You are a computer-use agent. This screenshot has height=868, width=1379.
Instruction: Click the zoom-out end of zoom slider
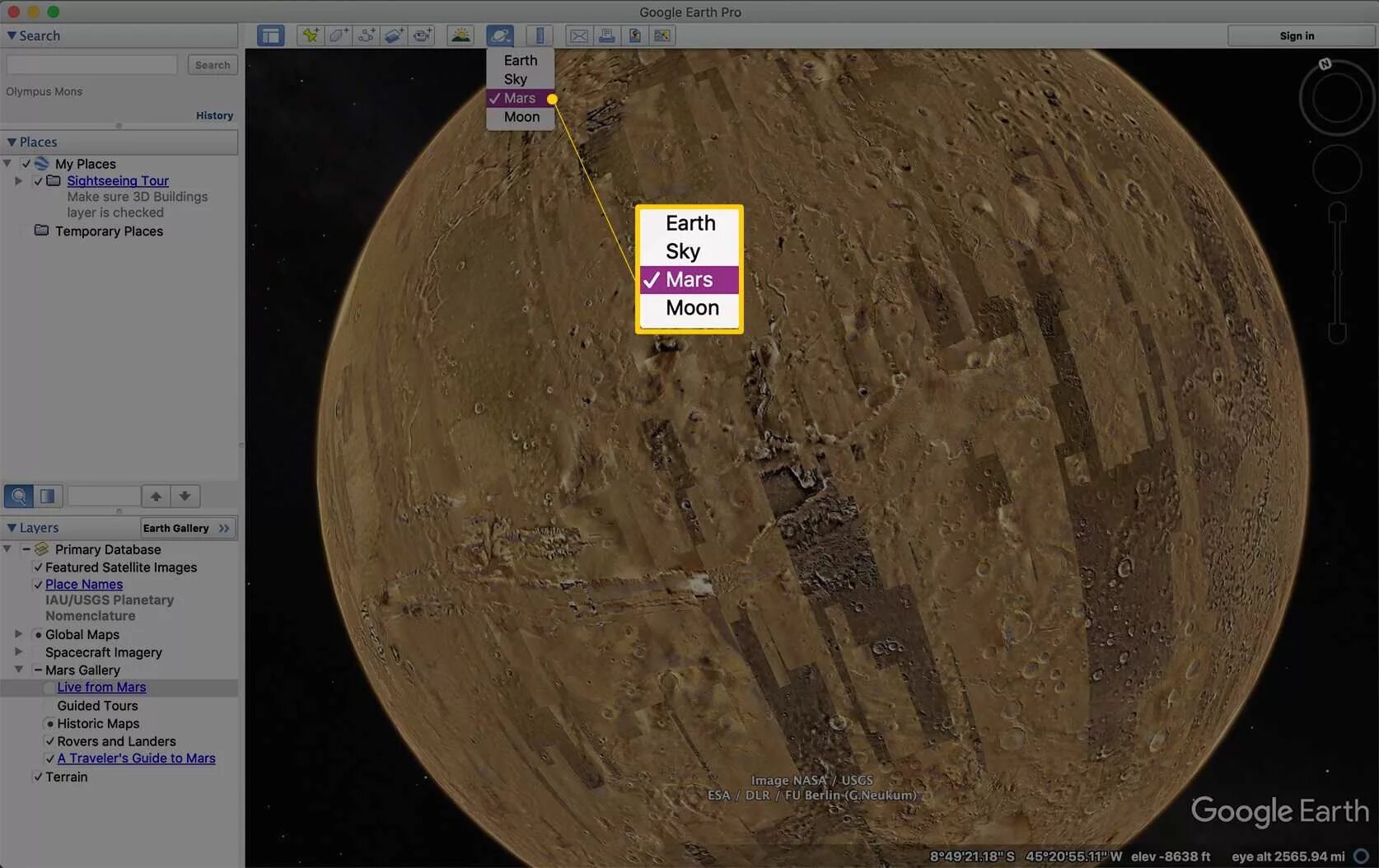1337,334
